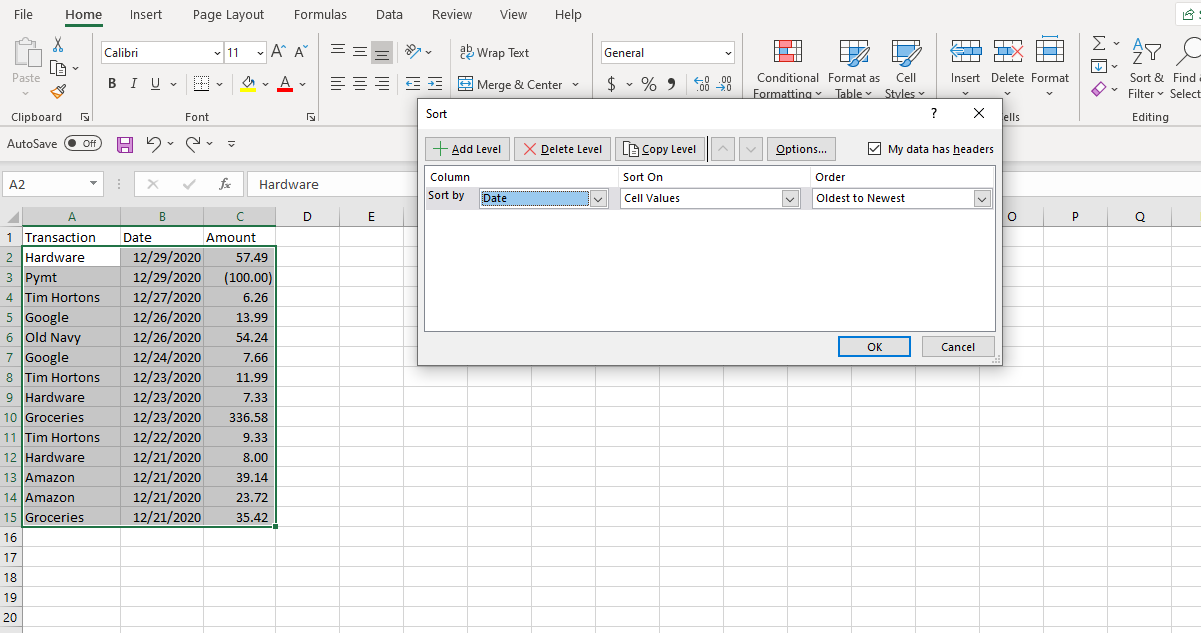This screenshot has width=1201, height=633.
Task: Switch to the Page Layout tab
Action: (x=228, y=15)
